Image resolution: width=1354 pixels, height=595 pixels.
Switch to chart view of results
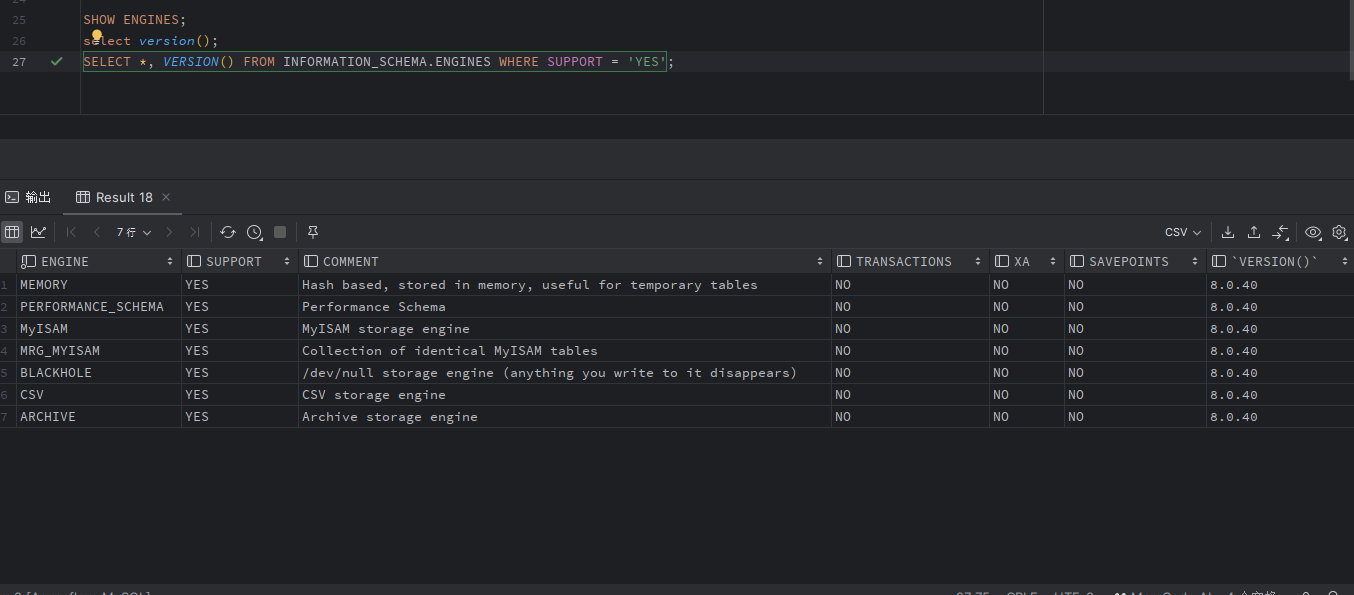(x=38, y=232)
